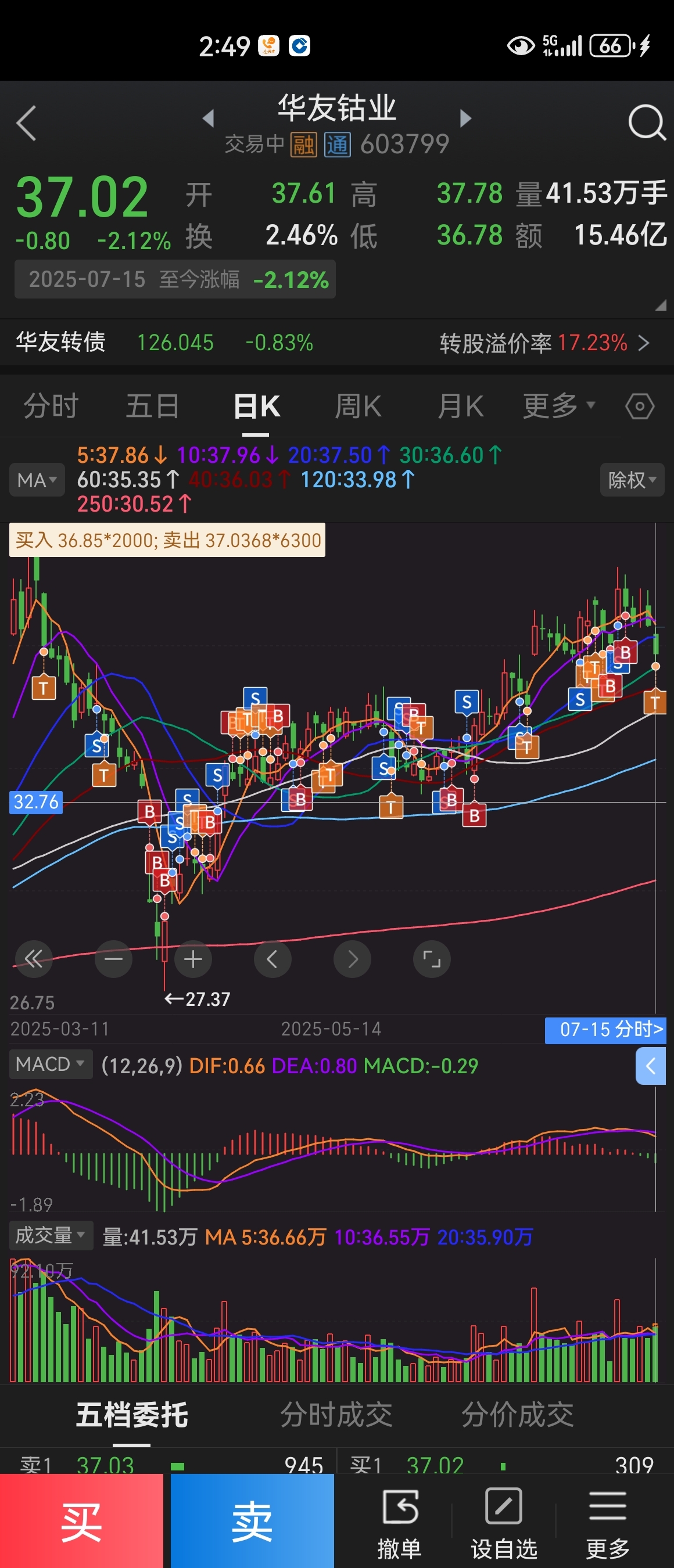Tap stock code 603799
This screenshot has height=1568, width=674.
point(405,145)
